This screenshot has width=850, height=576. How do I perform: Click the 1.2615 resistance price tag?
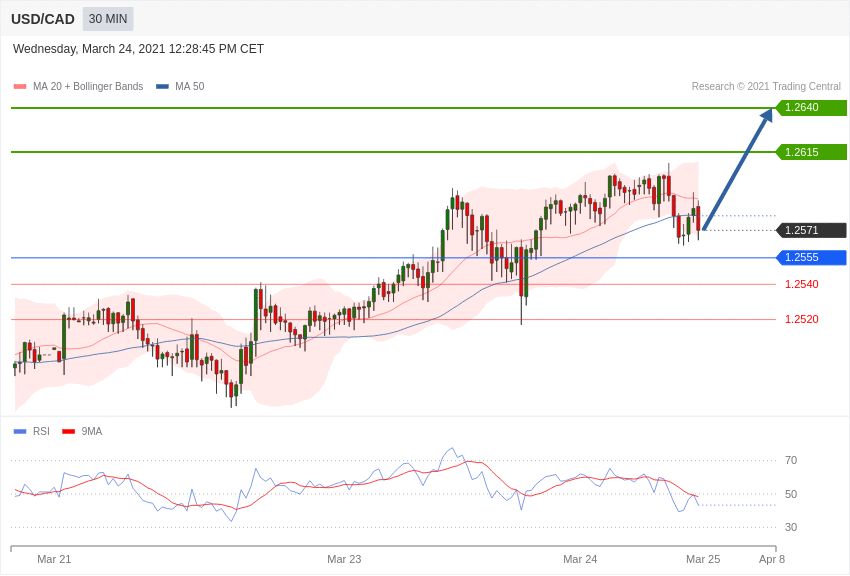pyautogui.click(x=811, y=152)
